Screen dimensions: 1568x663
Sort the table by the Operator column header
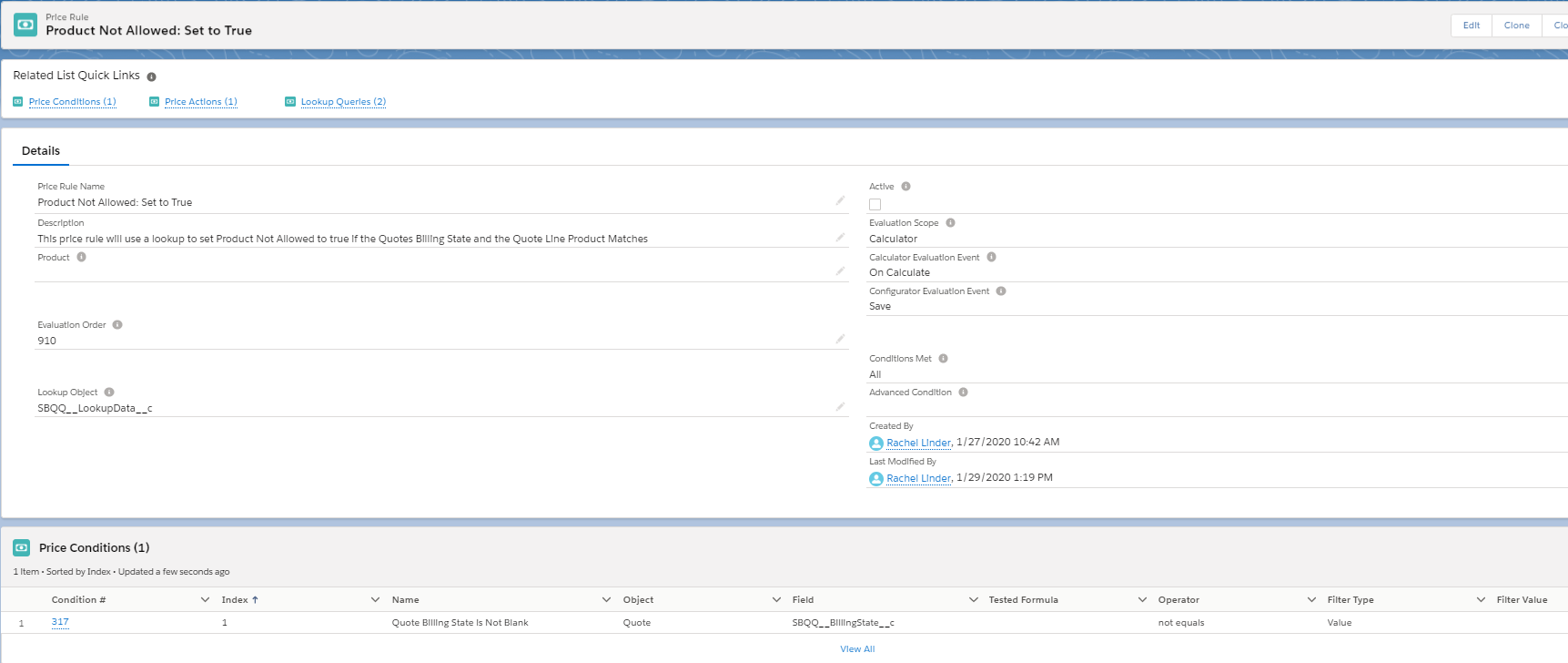1179,600
